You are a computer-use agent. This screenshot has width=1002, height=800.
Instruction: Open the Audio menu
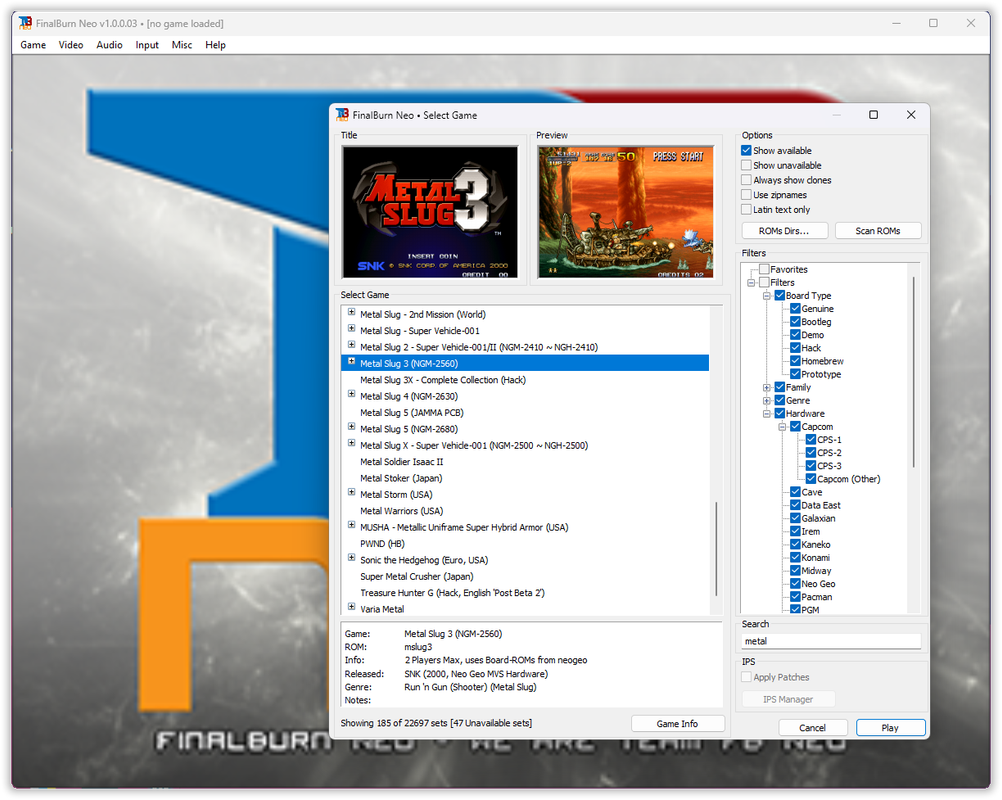109,45
